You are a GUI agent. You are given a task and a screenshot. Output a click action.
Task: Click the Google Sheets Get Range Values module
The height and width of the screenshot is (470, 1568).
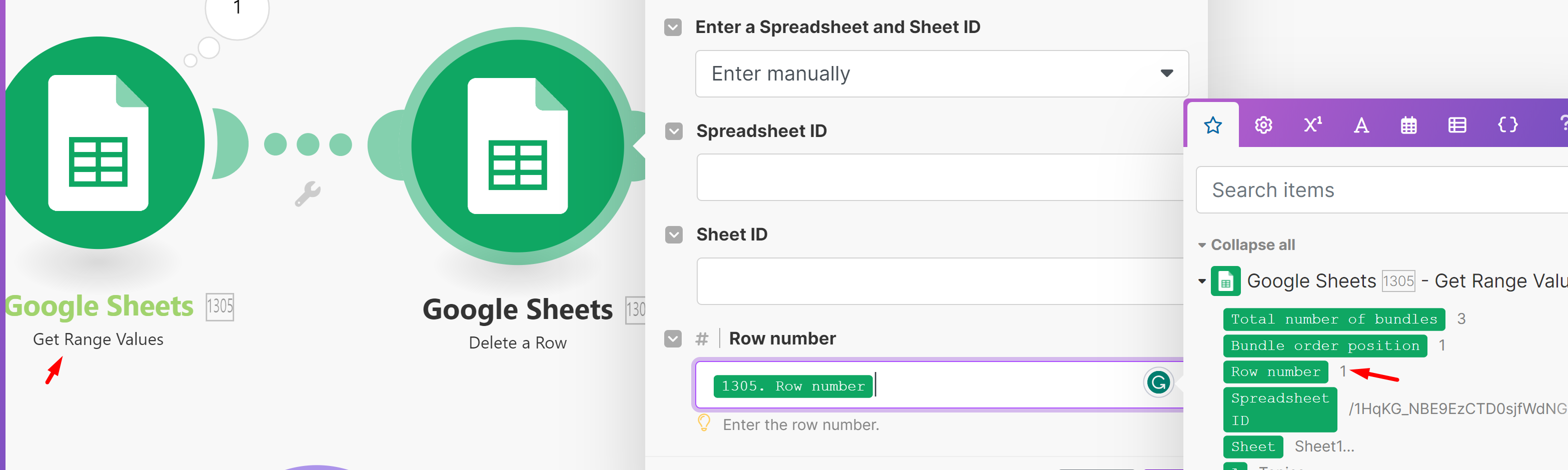(x=99, y=143)
